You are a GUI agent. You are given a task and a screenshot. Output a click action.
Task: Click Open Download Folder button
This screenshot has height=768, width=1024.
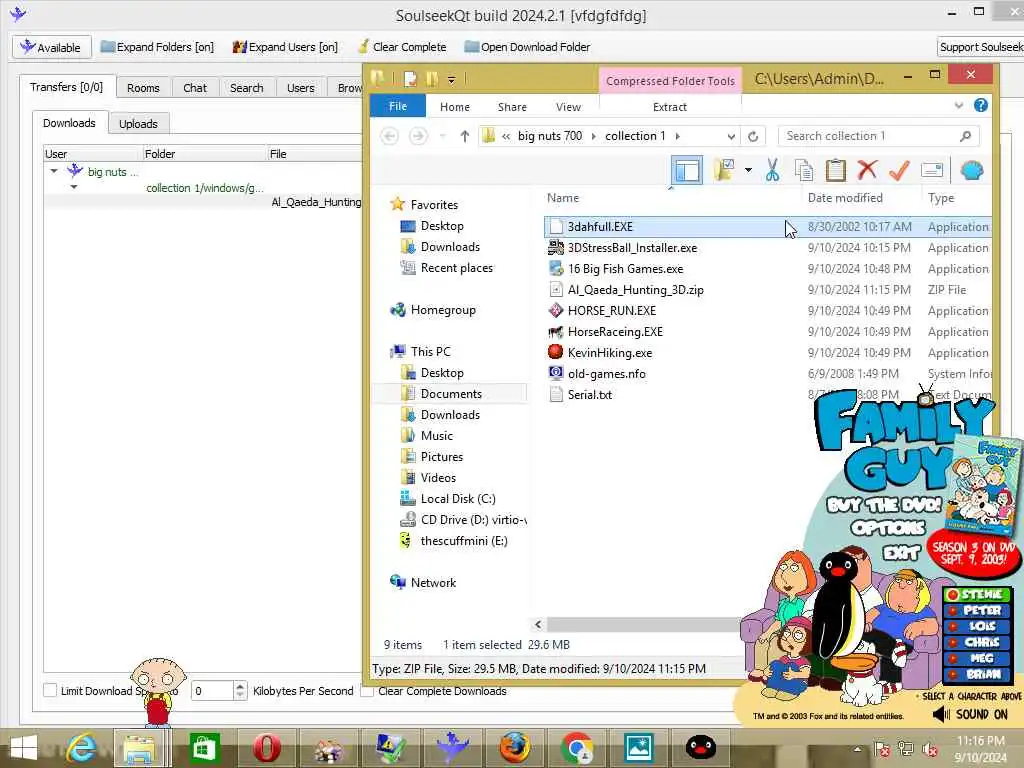(x=527, y=47)
